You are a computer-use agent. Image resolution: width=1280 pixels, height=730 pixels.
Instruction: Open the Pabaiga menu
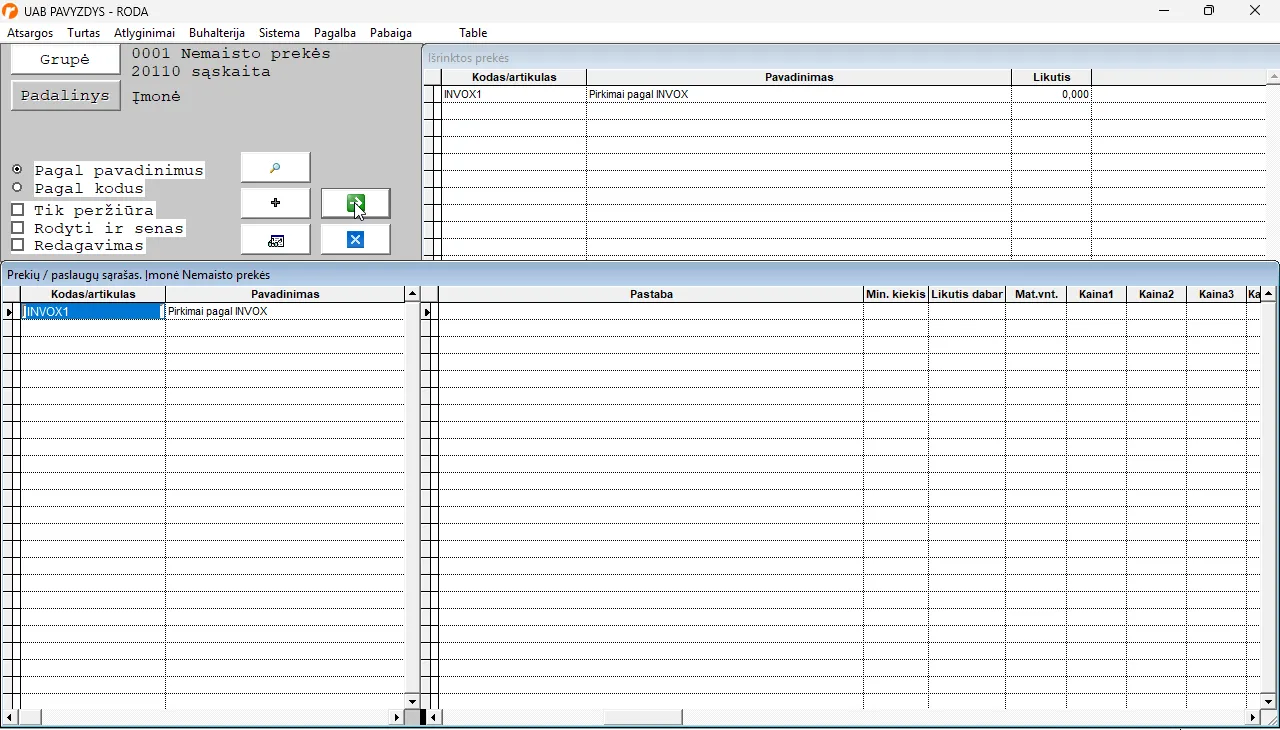[391, 33]
